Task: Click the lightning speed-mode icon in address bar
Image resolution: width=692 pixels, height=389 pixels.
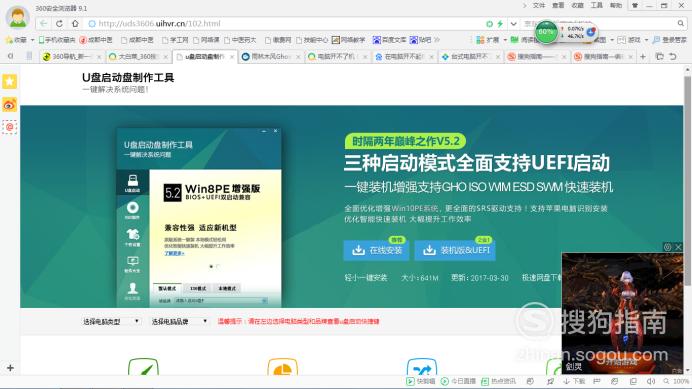Action: pyautogui.click(x=500, y=24)
